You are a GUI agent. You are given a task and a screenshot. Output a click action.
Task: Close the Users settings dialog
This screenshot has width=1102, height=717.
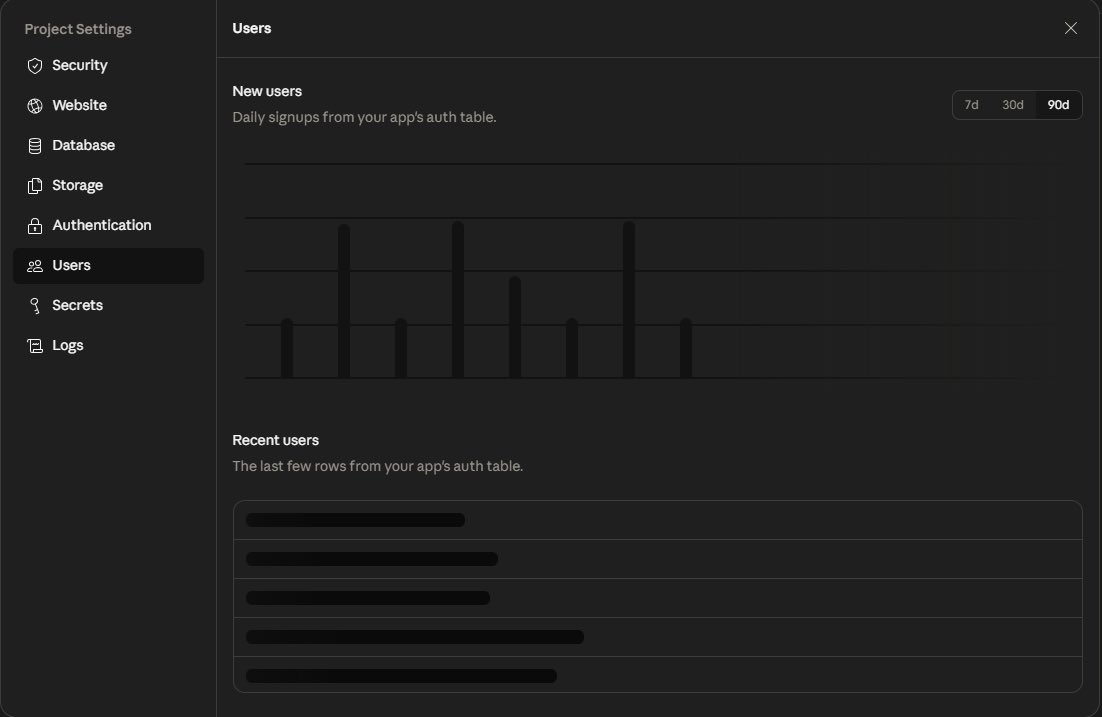click(x=1071, y=28)
